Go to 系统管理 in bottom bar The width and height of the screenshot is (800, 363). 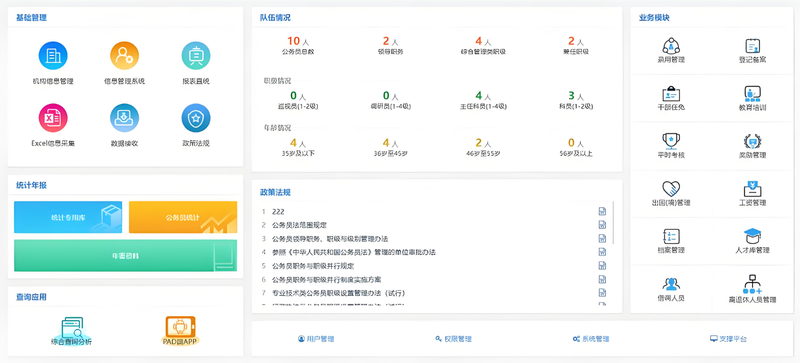(591, 338)
